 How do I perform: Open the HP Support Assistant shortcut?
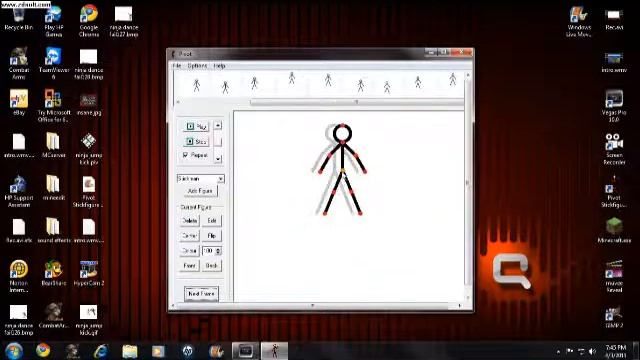[x=19, y=191]
